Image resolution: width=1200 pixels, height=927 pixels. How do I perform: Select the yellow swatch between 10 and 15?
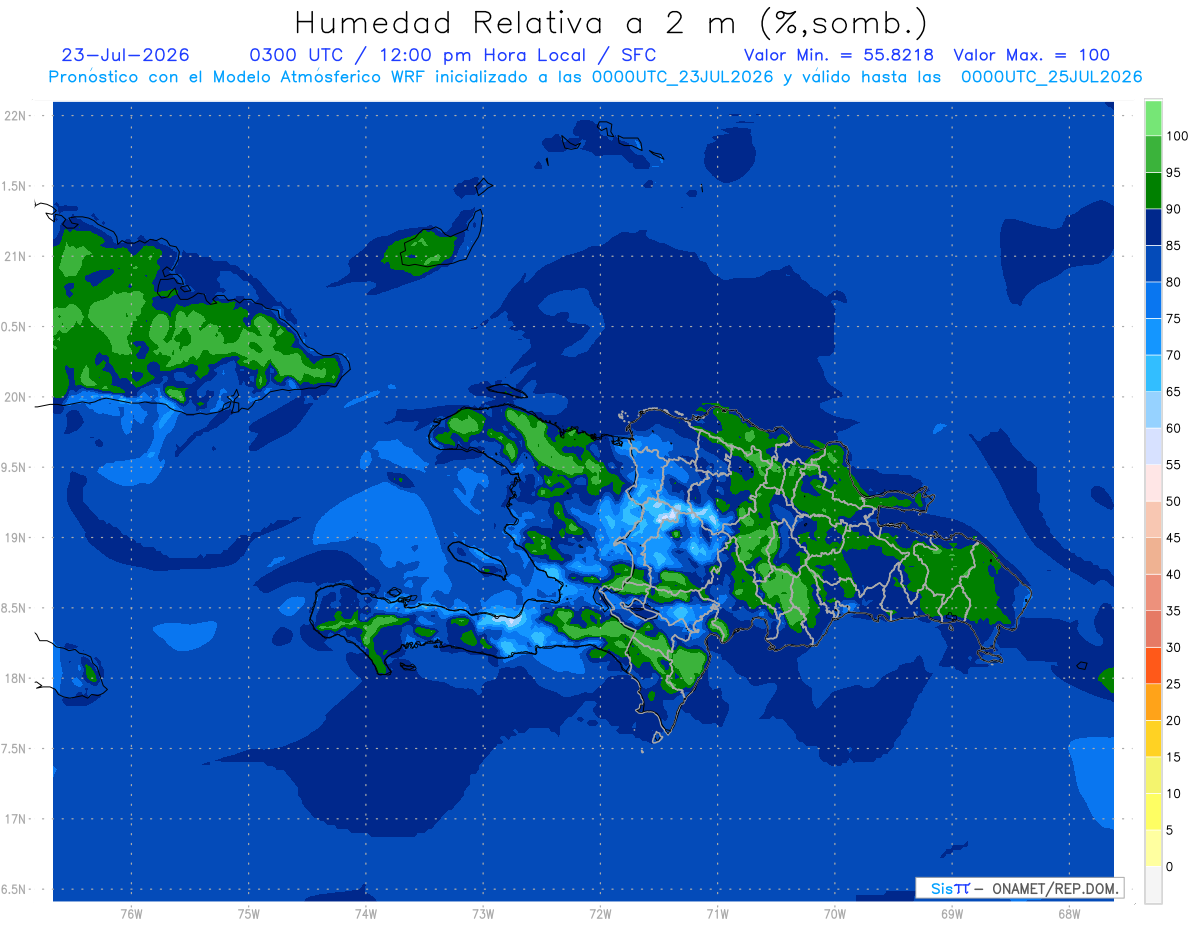(x=1153, y=774)
